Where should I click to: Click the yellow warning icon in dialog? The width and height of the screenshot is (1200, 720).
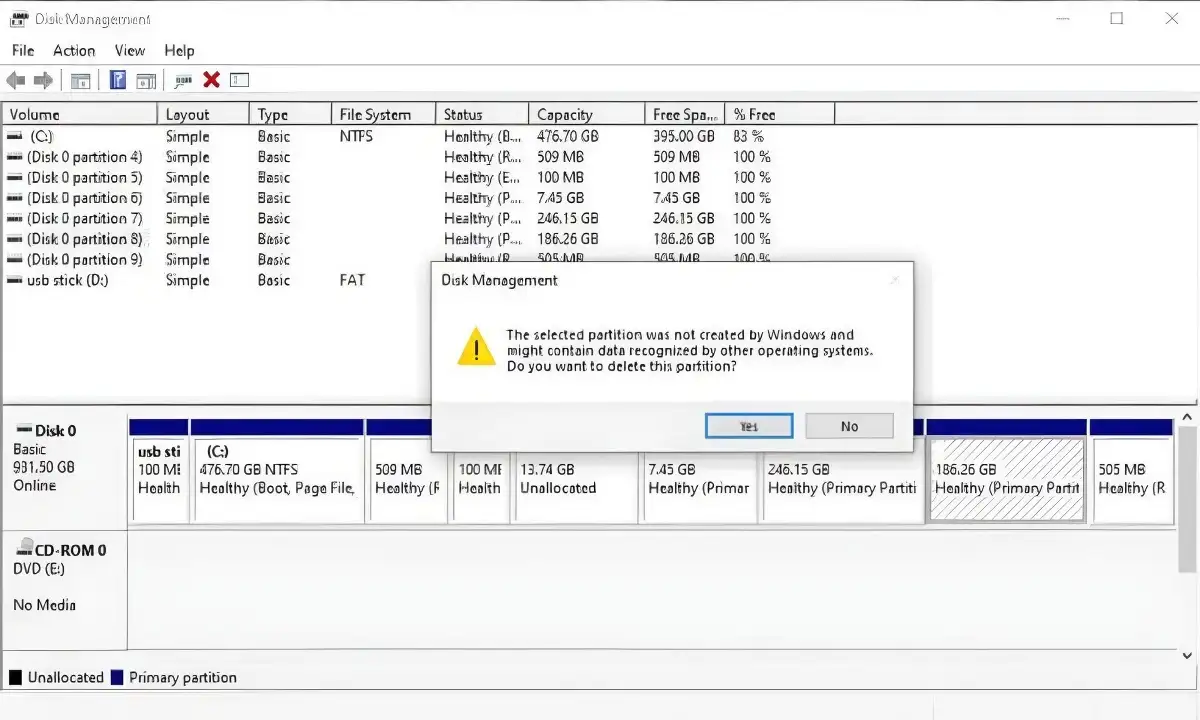coord(476,346)
